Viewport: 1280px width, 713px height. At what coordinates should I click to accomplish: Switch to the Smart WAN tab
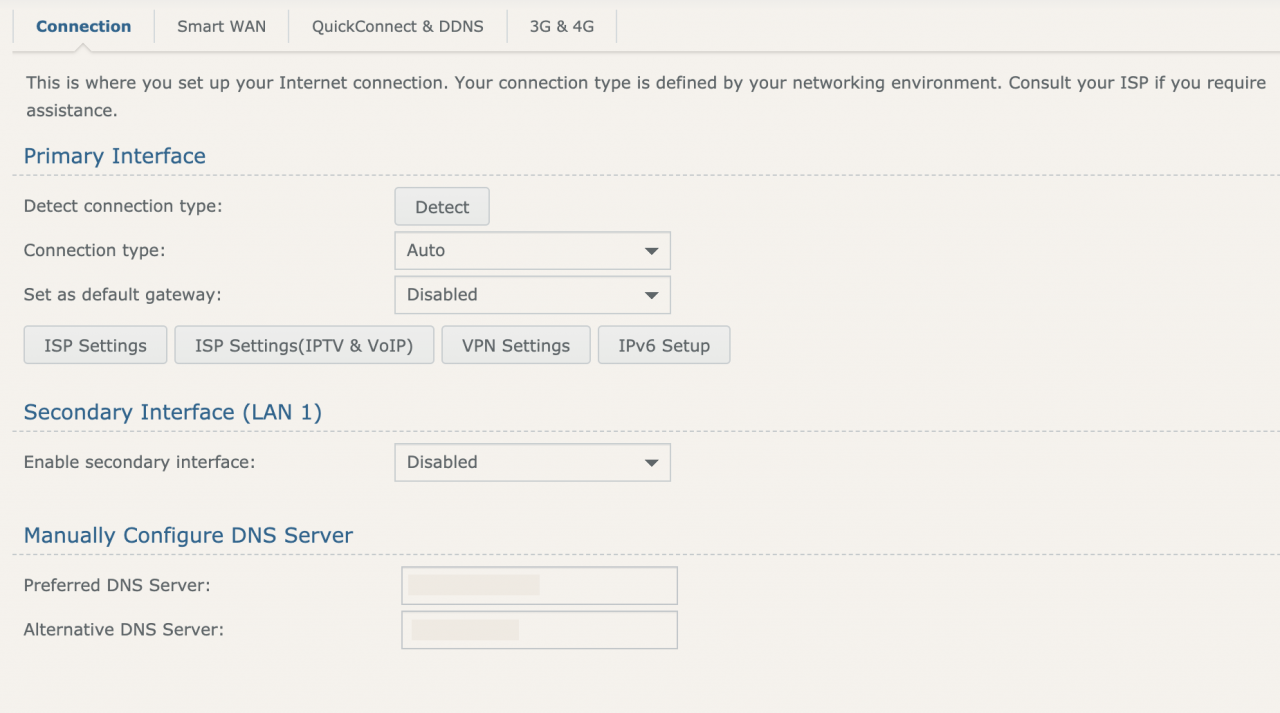coord(221,26)
